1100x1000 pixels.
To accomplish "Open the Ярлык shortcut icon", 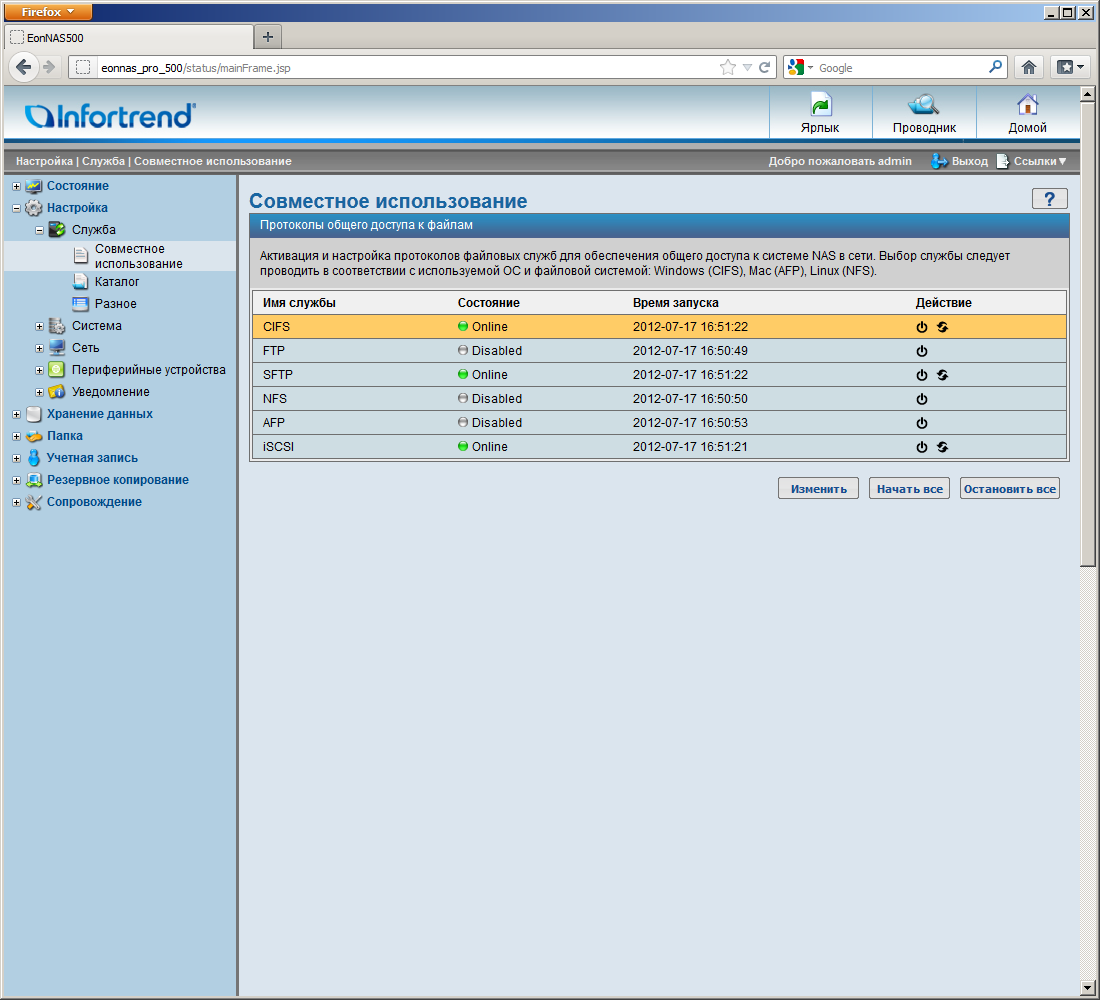I will 820,113.
